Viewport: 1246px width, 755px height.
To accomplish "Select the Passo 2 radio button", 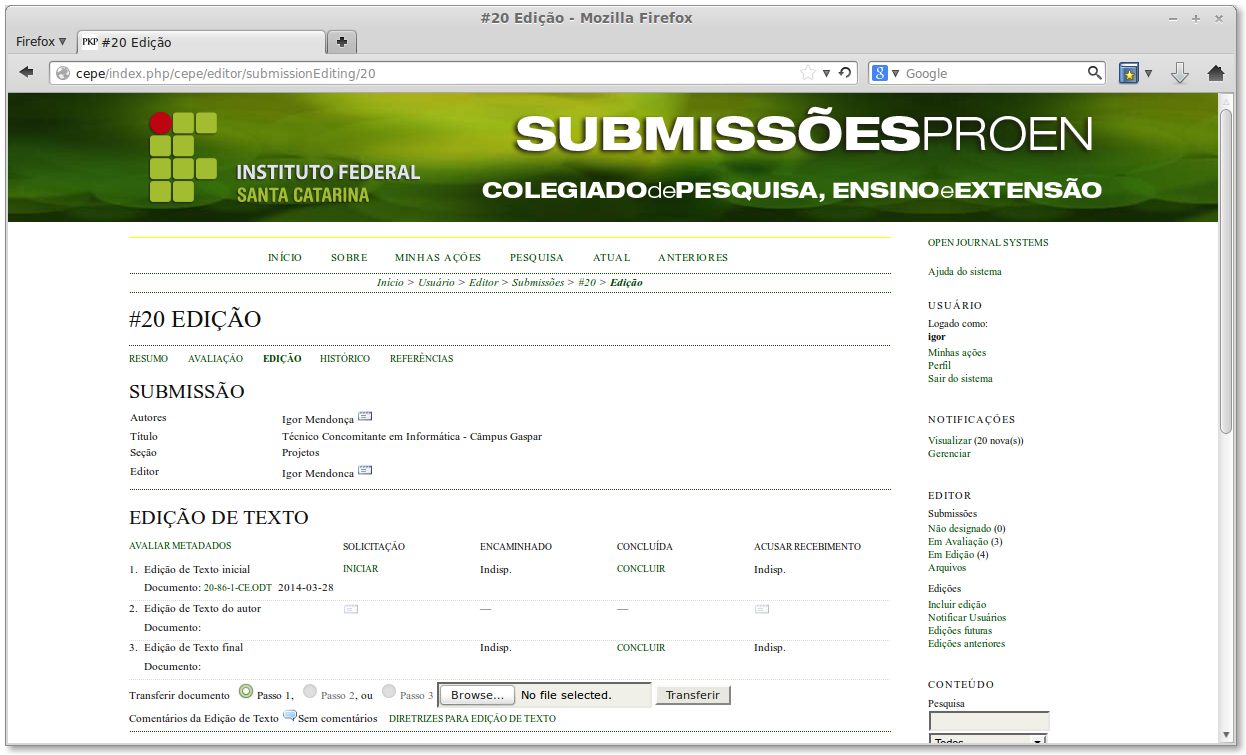I will [x=310, y=692].
